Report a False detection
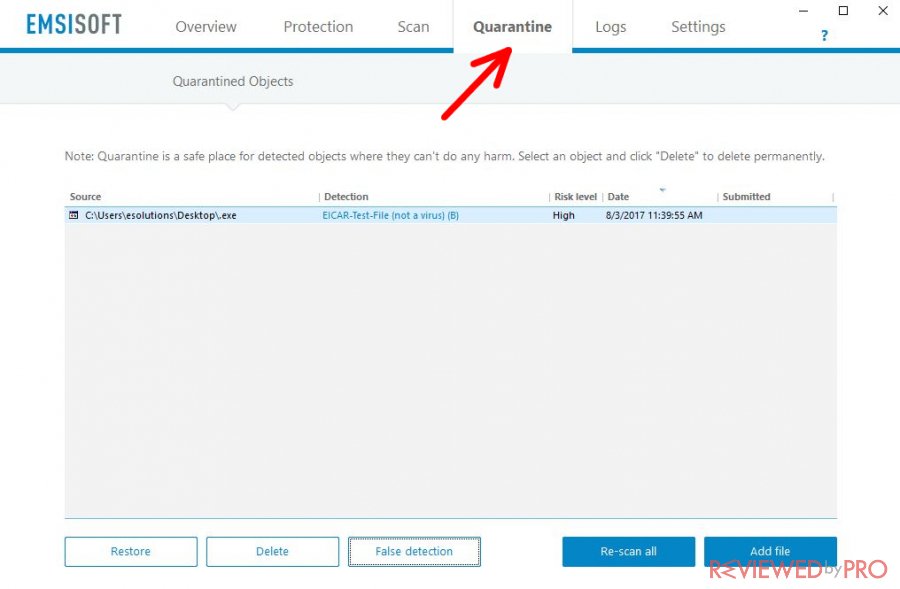The height and width of the screenshot is (589, 900). (x=414, y=552)
